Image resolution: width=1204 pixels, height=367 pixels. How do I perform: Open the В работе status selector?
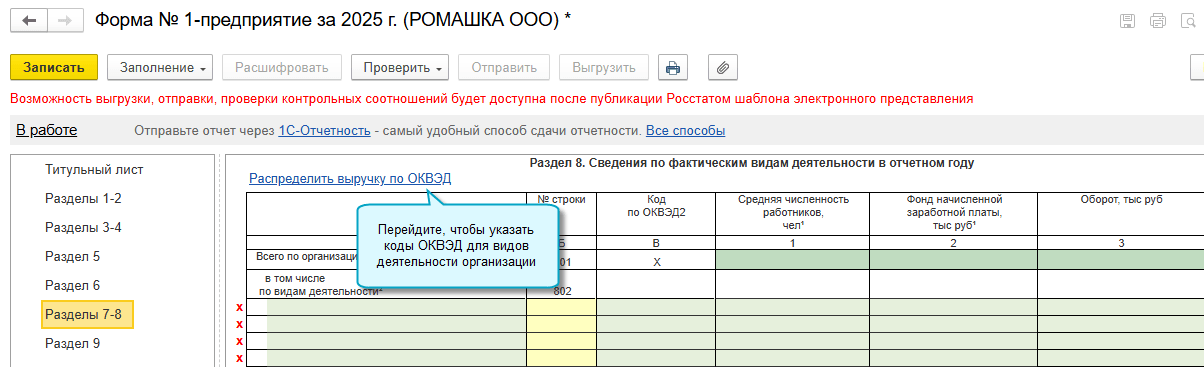point(47,130)
